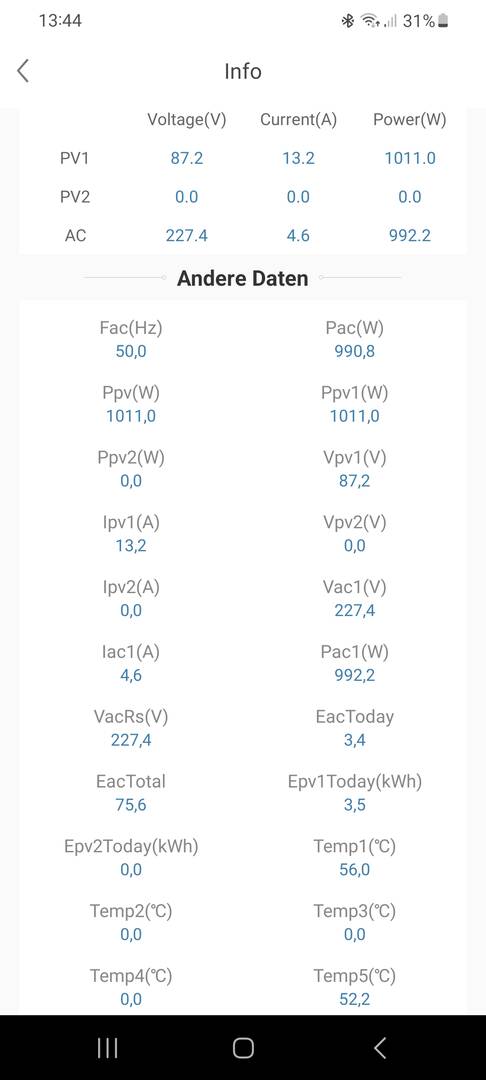This screenshot has height=1080, width=486.
Task: Tap the mobile signal strength icon
Action: click(x=390, y=22)
